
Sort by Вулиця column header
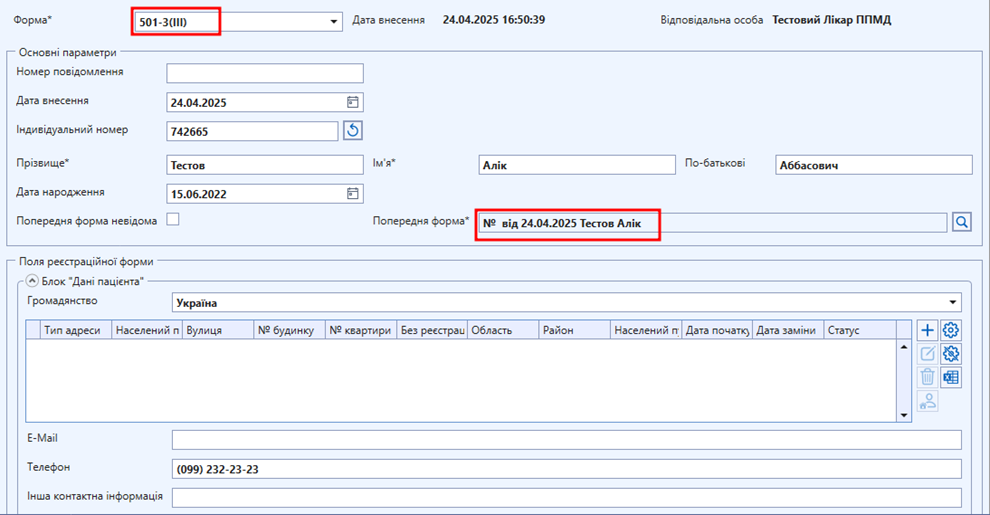click(x=218, y=330)
